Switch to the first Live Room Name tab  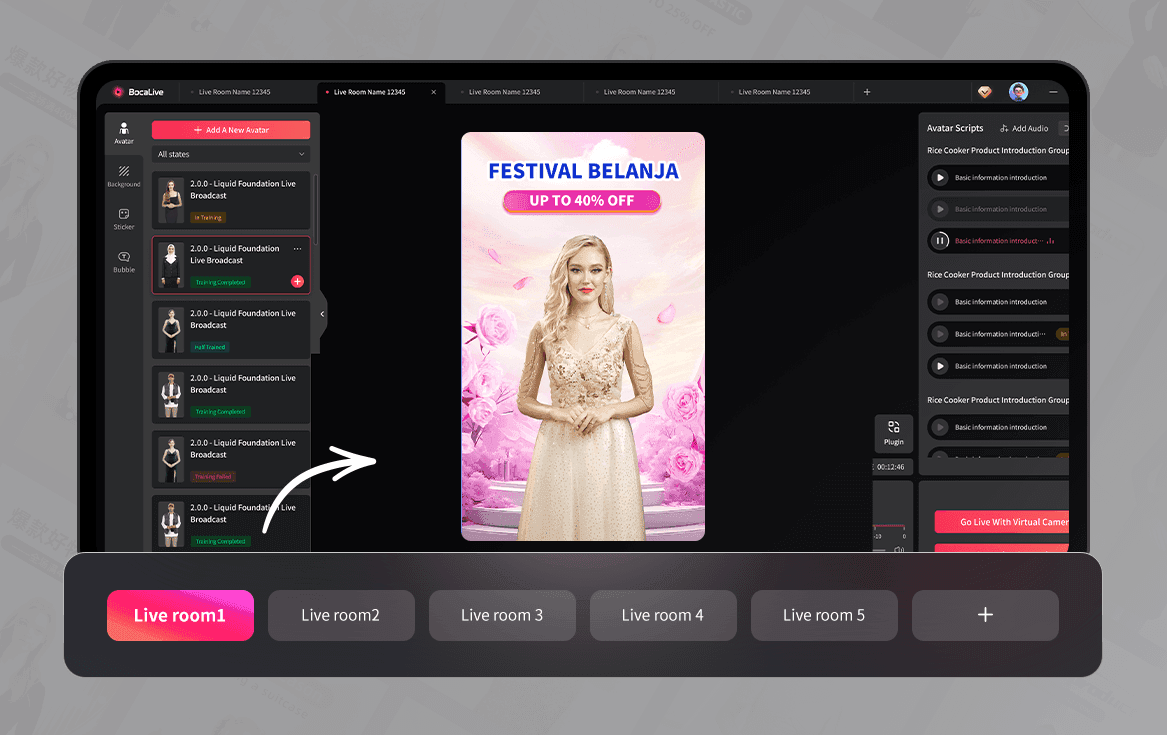coord(234,92)
